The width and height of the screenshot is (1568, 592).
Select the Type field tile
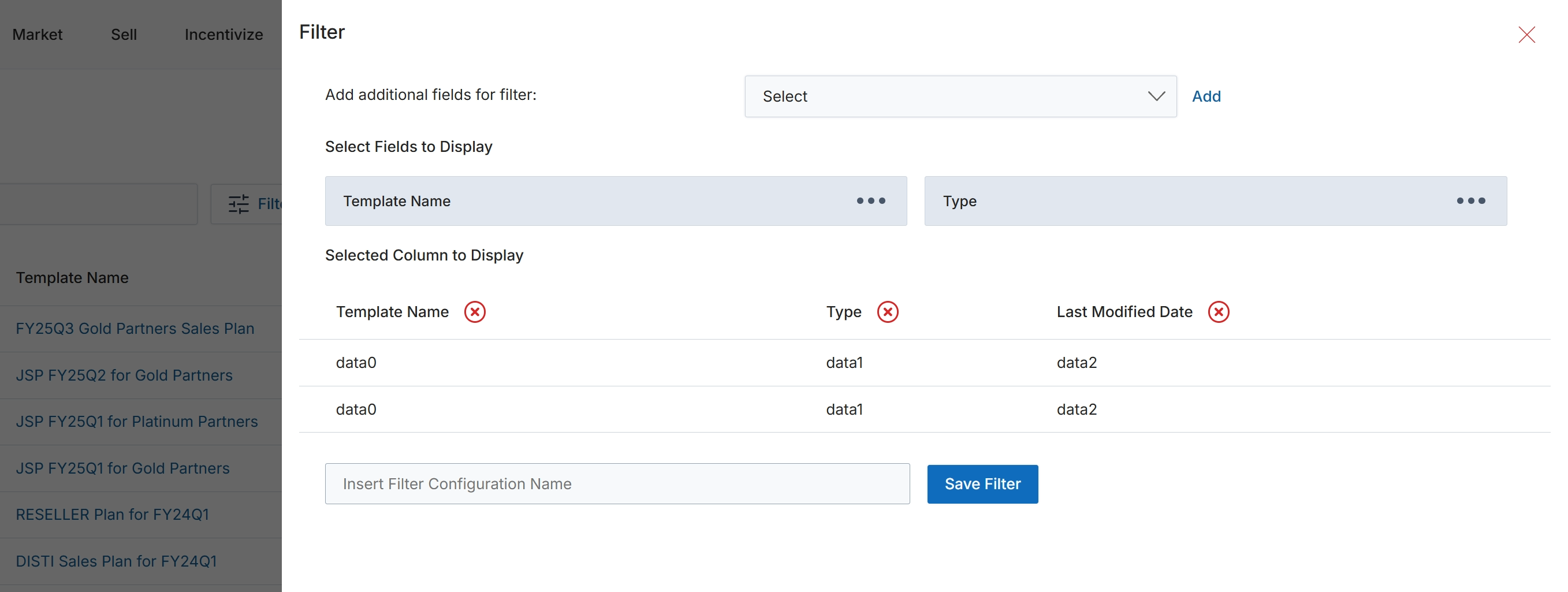(x=1216, y=201)
